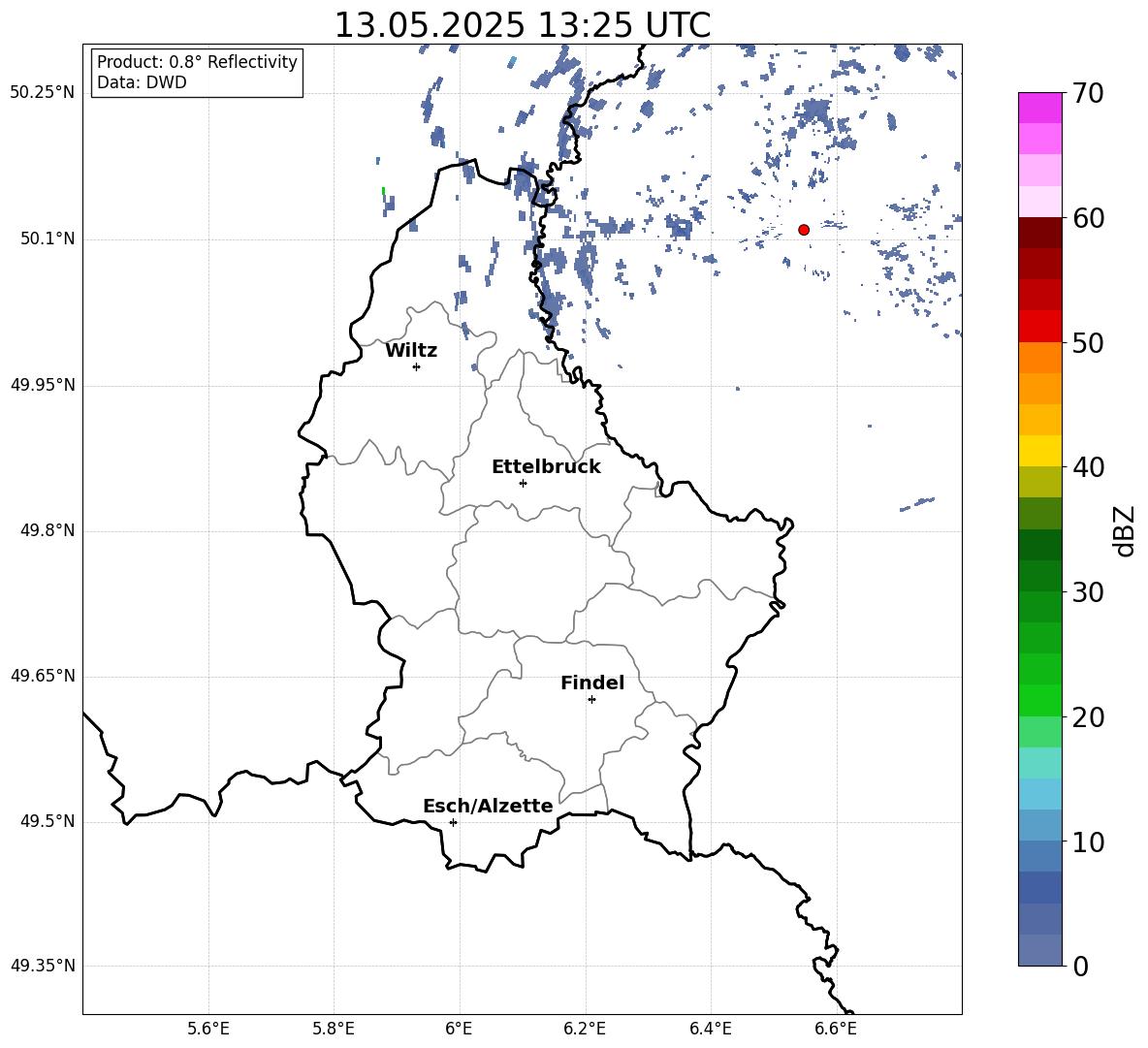
Task: Pick the magenta swatch just below 70 dBZ
Action: click(1040, 108)
